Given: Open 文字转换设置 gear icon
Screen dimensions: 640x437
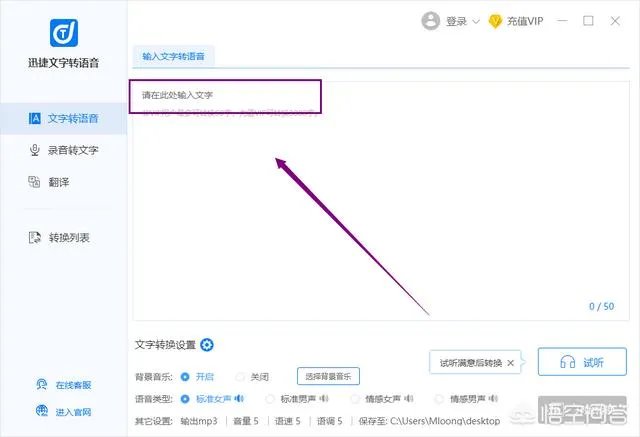Looking at the screenshot, I should (207, 345).
